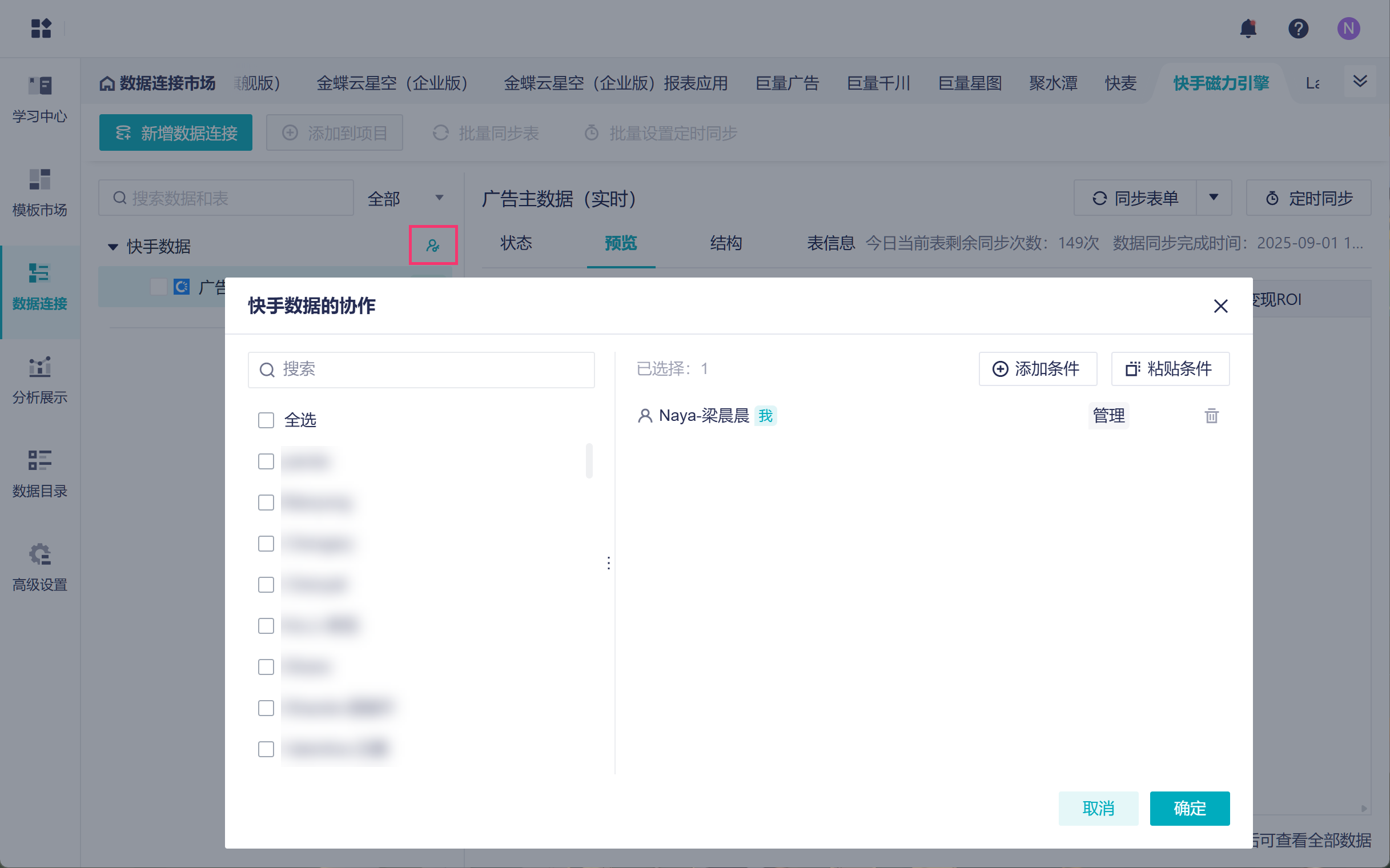Open the help question mark icon

[x=1297, y=28]
